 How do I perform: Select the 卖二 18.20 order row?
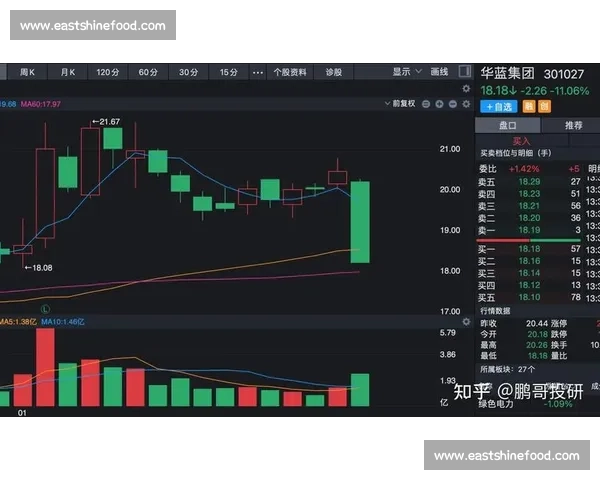click(529, 218)
